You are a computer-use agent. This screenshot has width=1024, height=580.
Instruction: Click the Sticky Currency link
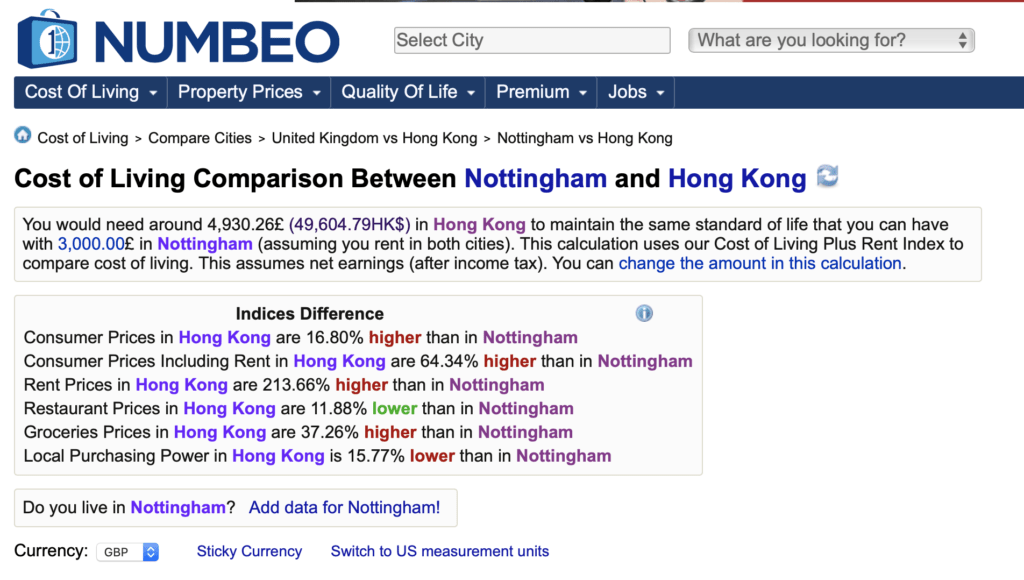[x=249, y=551]
